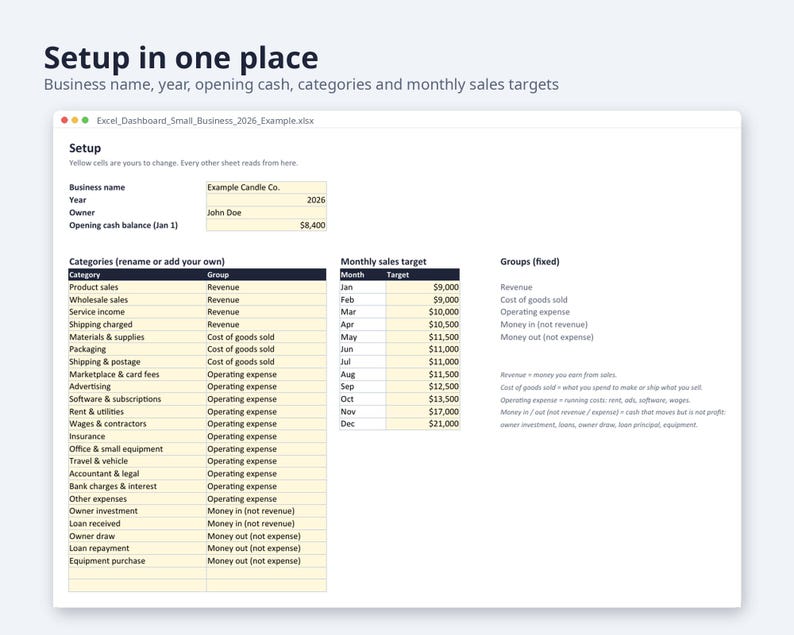Select the Nov sales target $17,000
The height and width of the screenshot is (635, 794).
(423, 412)
